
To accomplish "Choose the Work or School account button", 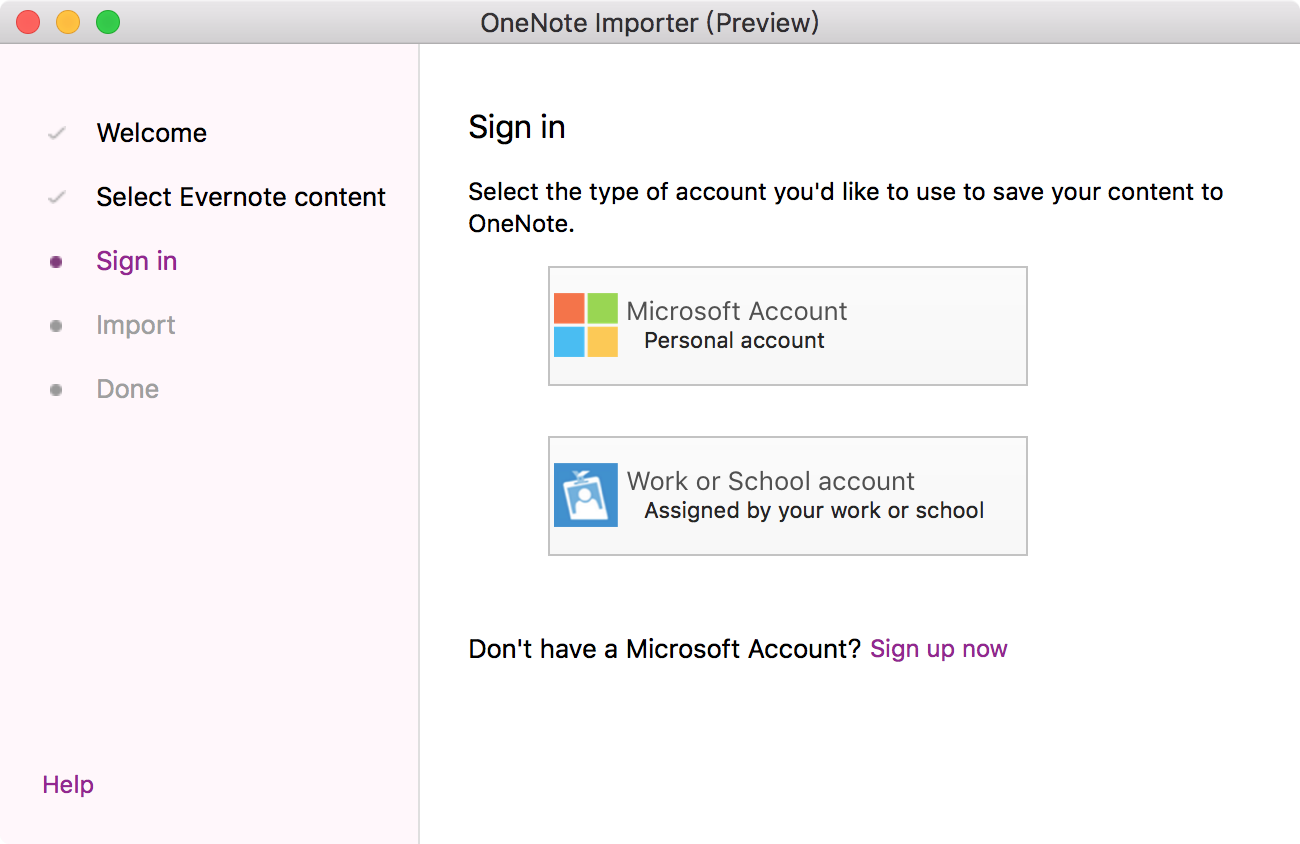I will (x=788, y=496).
